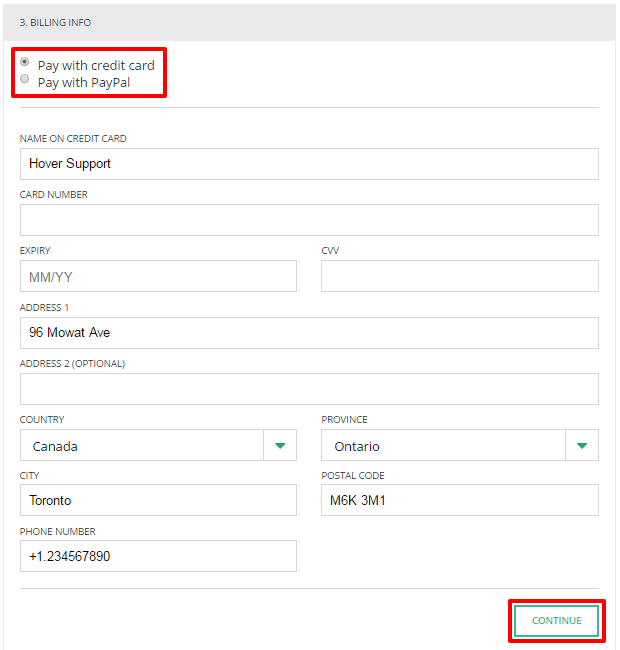Open the Country dropdown arrow

(x=280, y=445)
